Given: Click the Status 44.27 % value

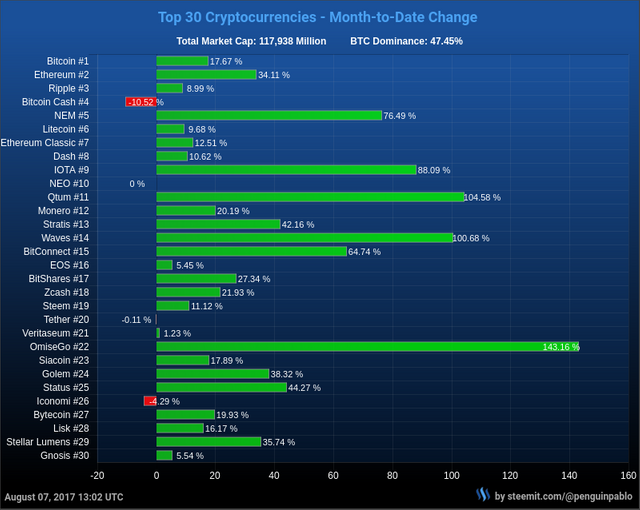Looking at the screenshot, I should point(304,388).
